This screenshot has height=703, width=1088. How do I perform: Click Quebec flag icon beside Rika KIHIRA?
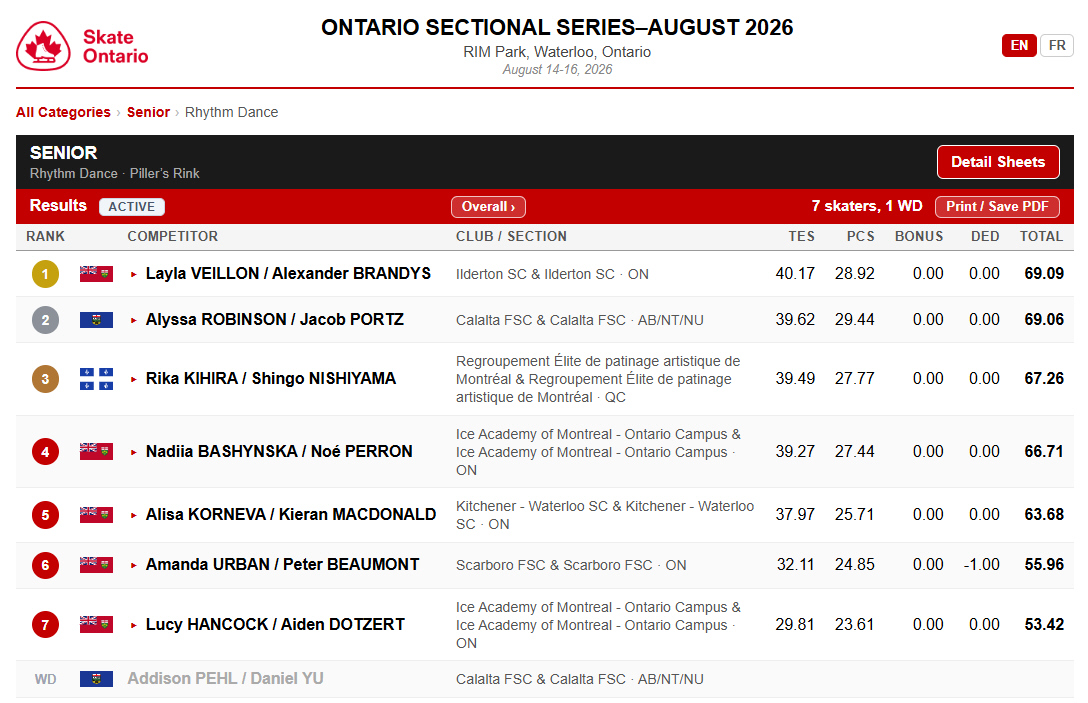click(96, 379)
